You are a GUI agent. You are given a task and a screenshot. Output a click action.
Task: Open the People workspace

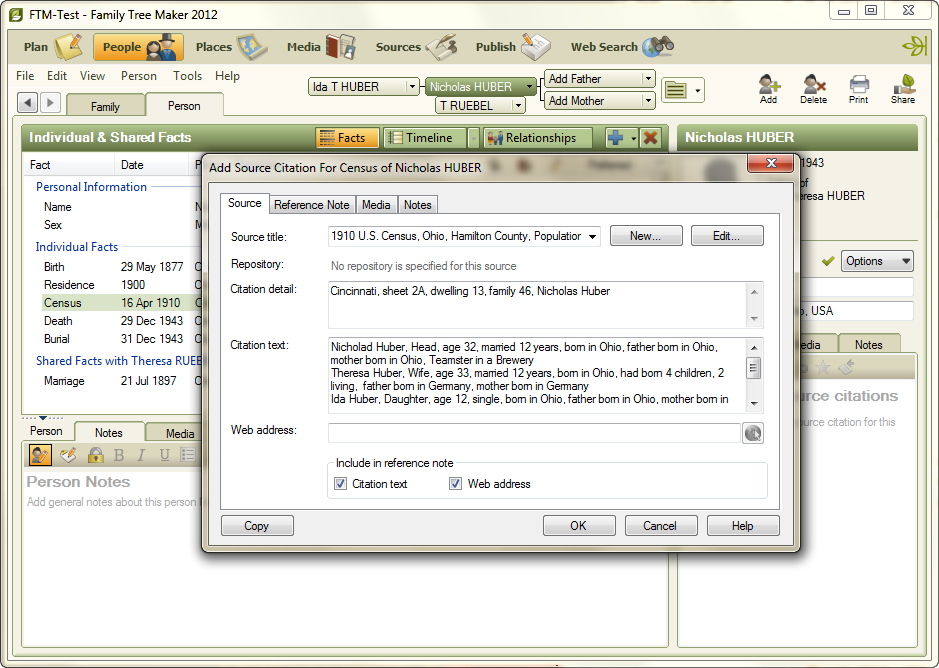coord(138,47)
